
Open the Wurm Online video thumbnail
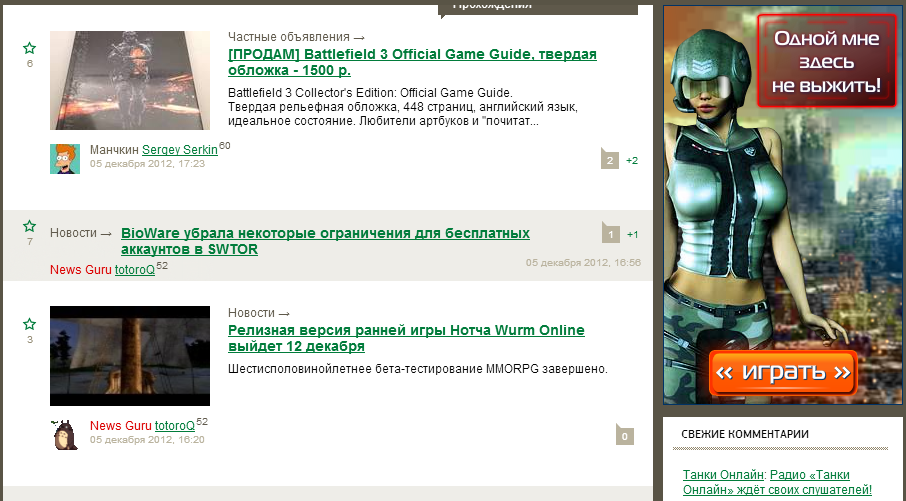[130, 356]
